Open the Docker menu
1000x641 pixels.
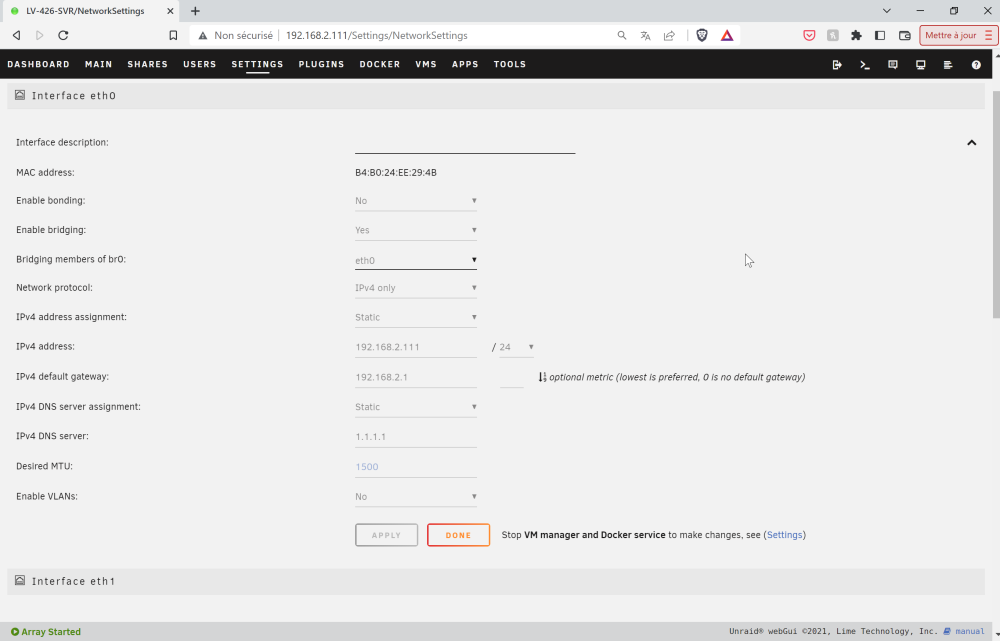coord(379,64)
